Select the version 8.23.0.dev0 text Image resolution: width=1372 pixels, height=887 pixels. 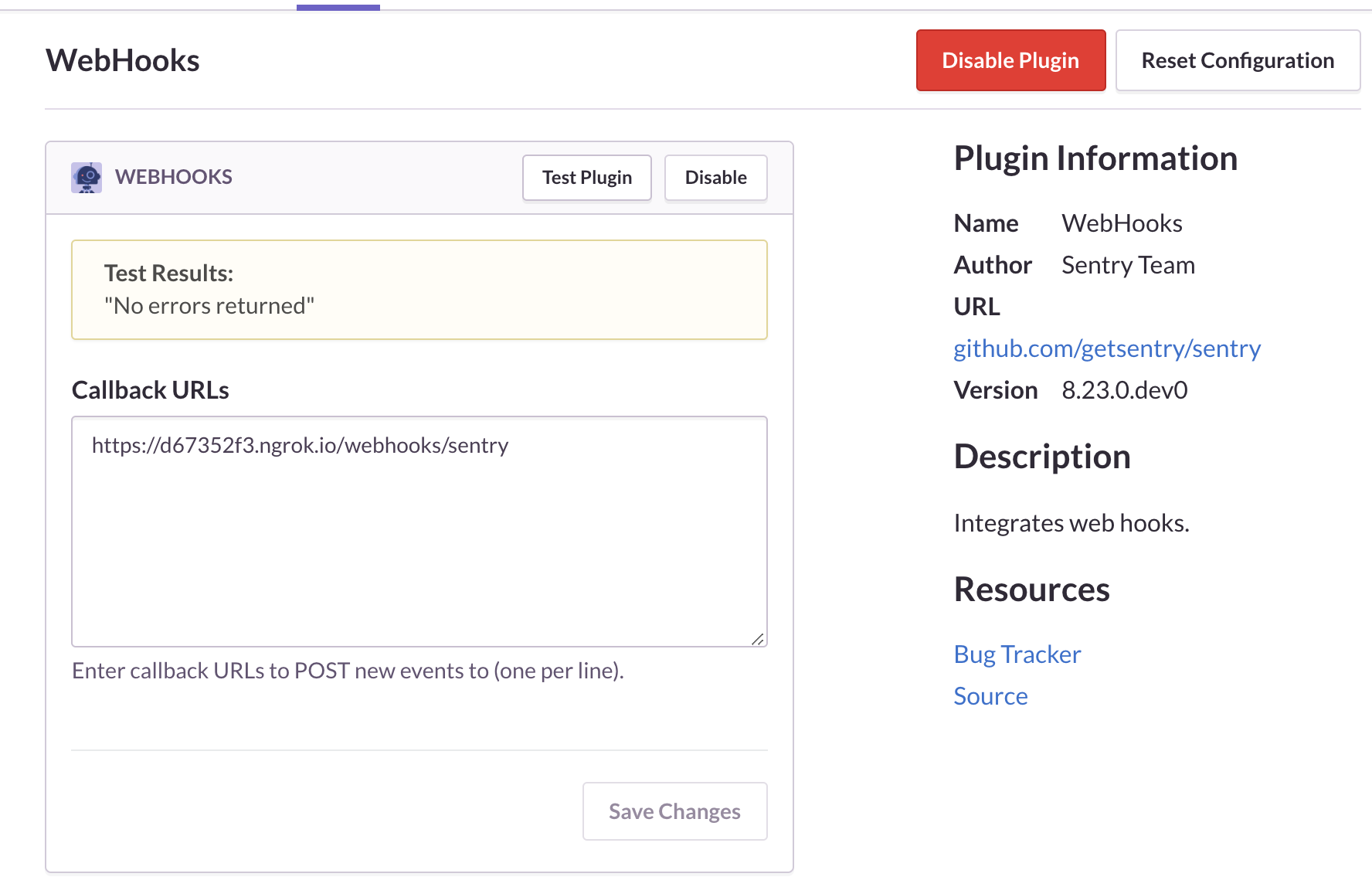coord(1125,390)
